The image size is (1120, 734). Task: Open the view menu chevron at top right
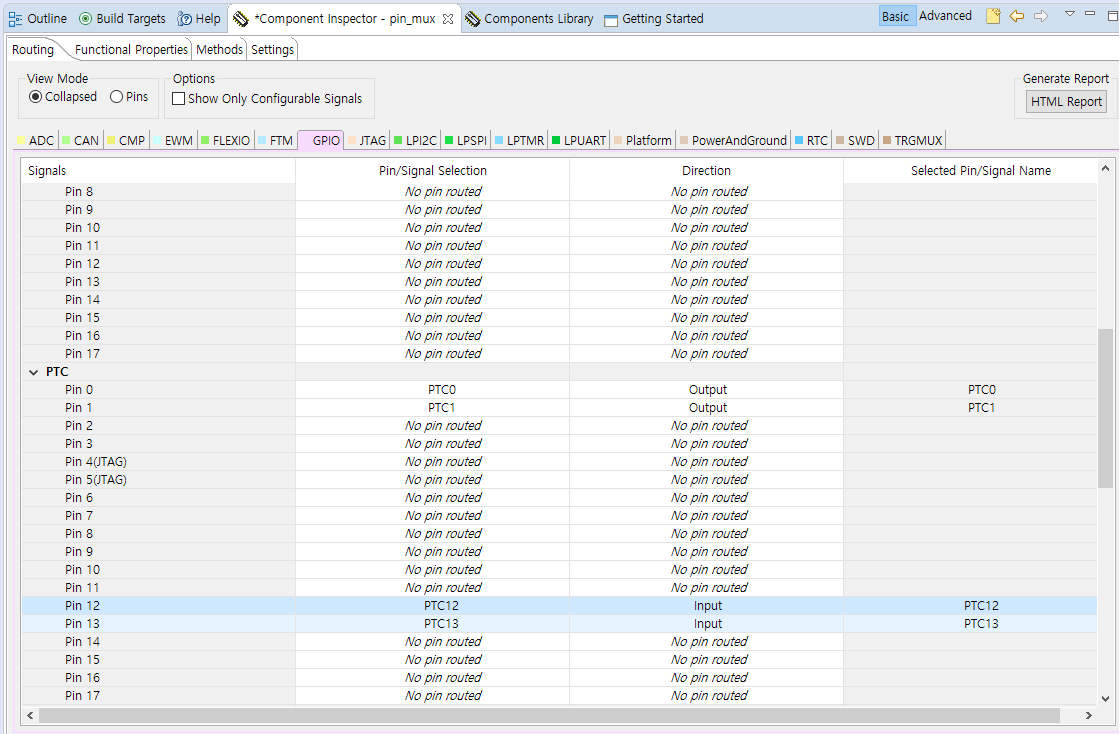point(1070,16)
